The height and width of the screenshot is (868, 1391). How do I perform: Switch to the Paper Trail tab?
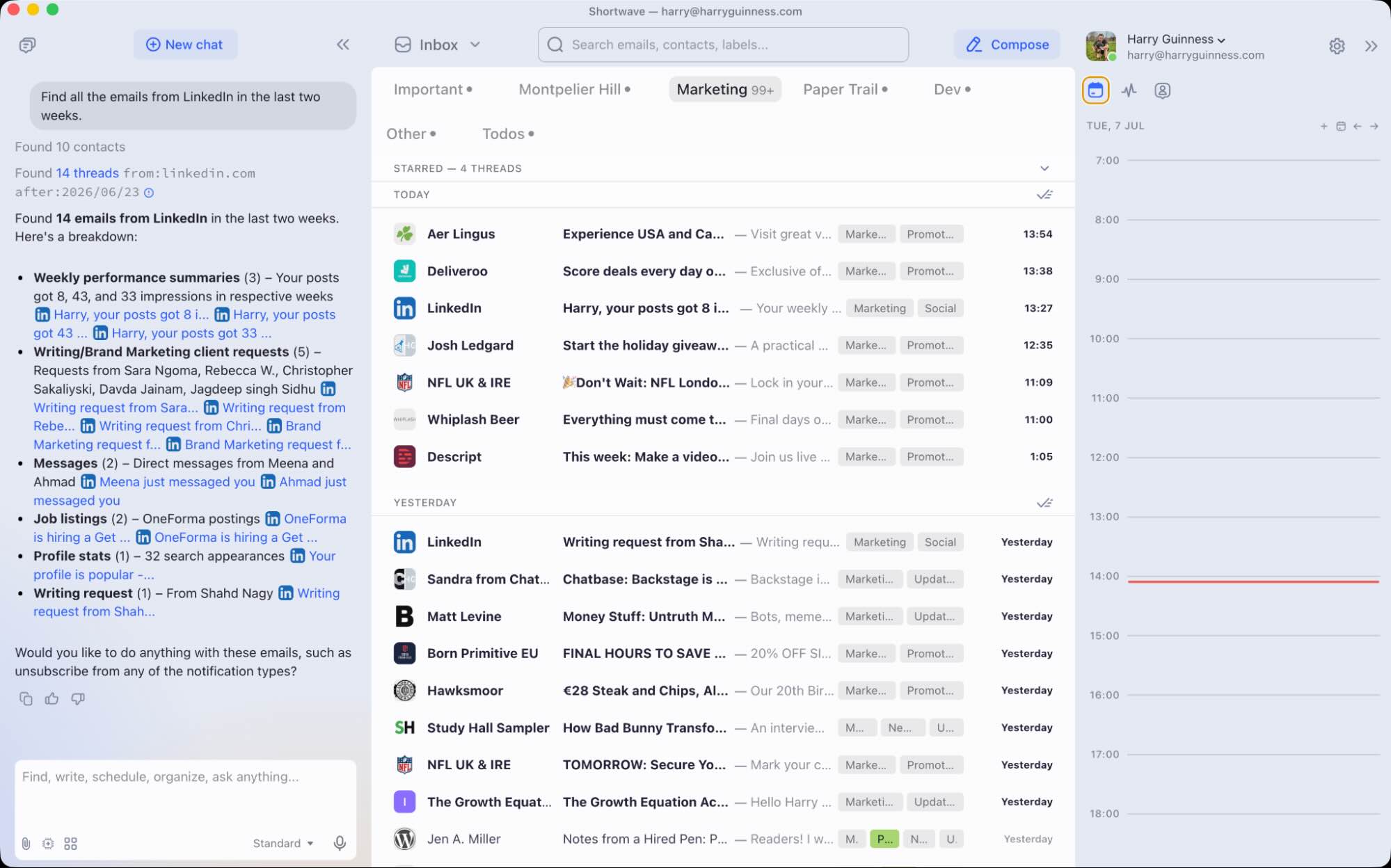click(x=845, y=89)
